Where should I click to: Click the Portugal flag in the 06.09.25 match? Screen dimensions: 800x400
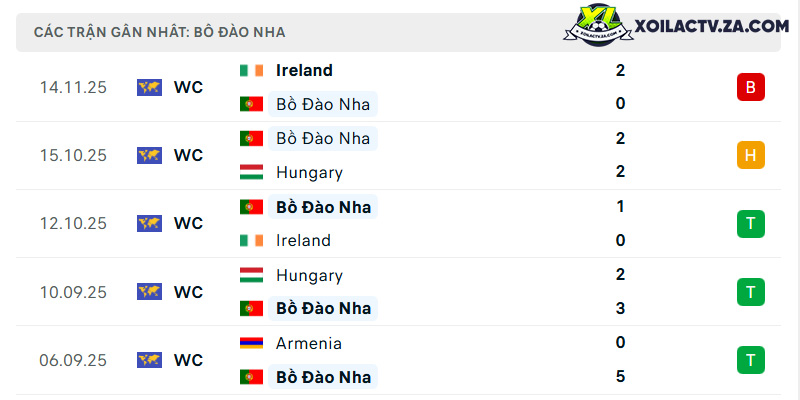(x=252, y=377)
